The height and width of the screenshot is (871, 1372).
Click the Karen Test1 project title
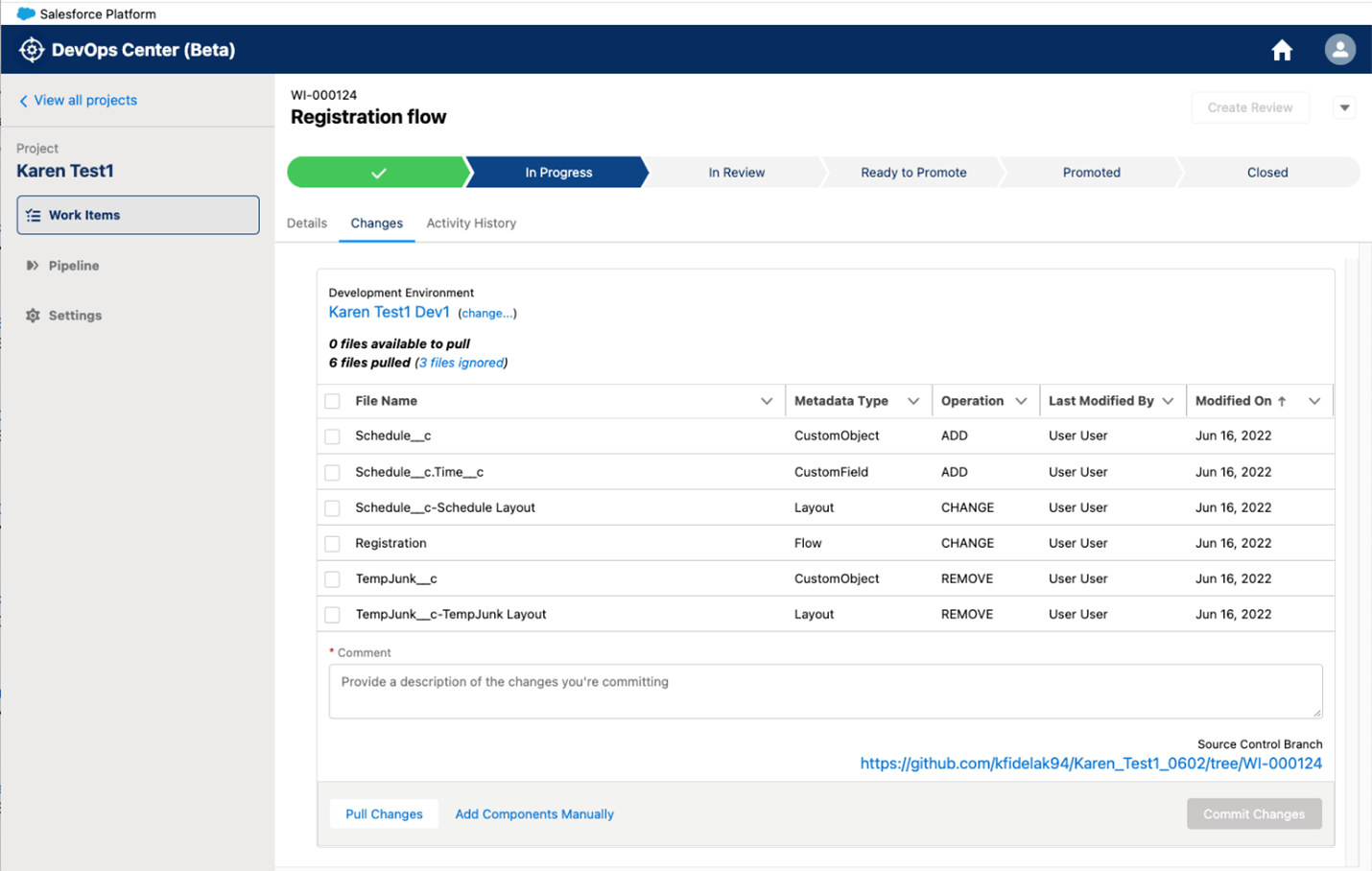tap(65, 171)
